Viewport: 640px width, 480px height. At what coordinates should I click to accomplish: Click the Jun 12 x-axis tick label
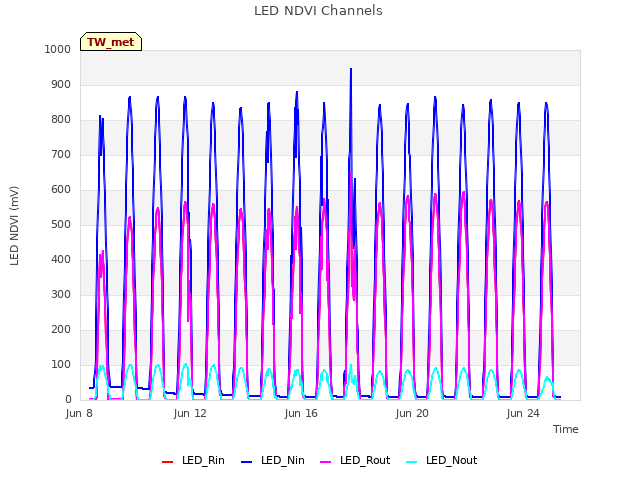190,413
